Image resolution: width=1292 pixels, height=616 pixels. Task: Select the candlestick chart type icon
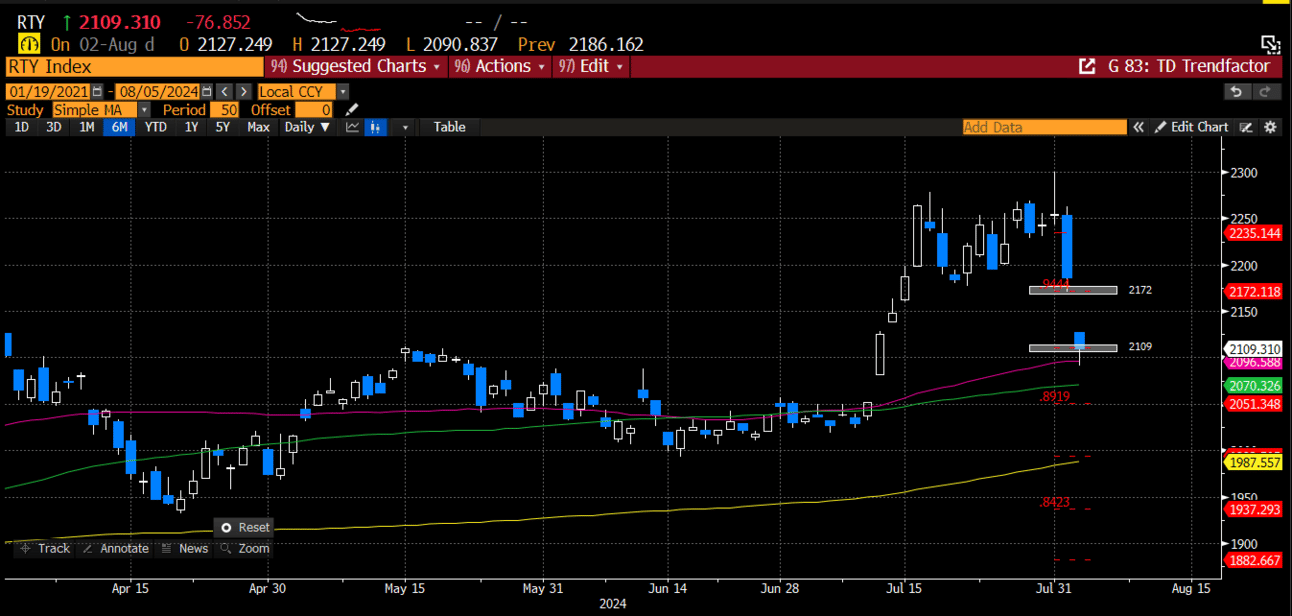point(376,127)
